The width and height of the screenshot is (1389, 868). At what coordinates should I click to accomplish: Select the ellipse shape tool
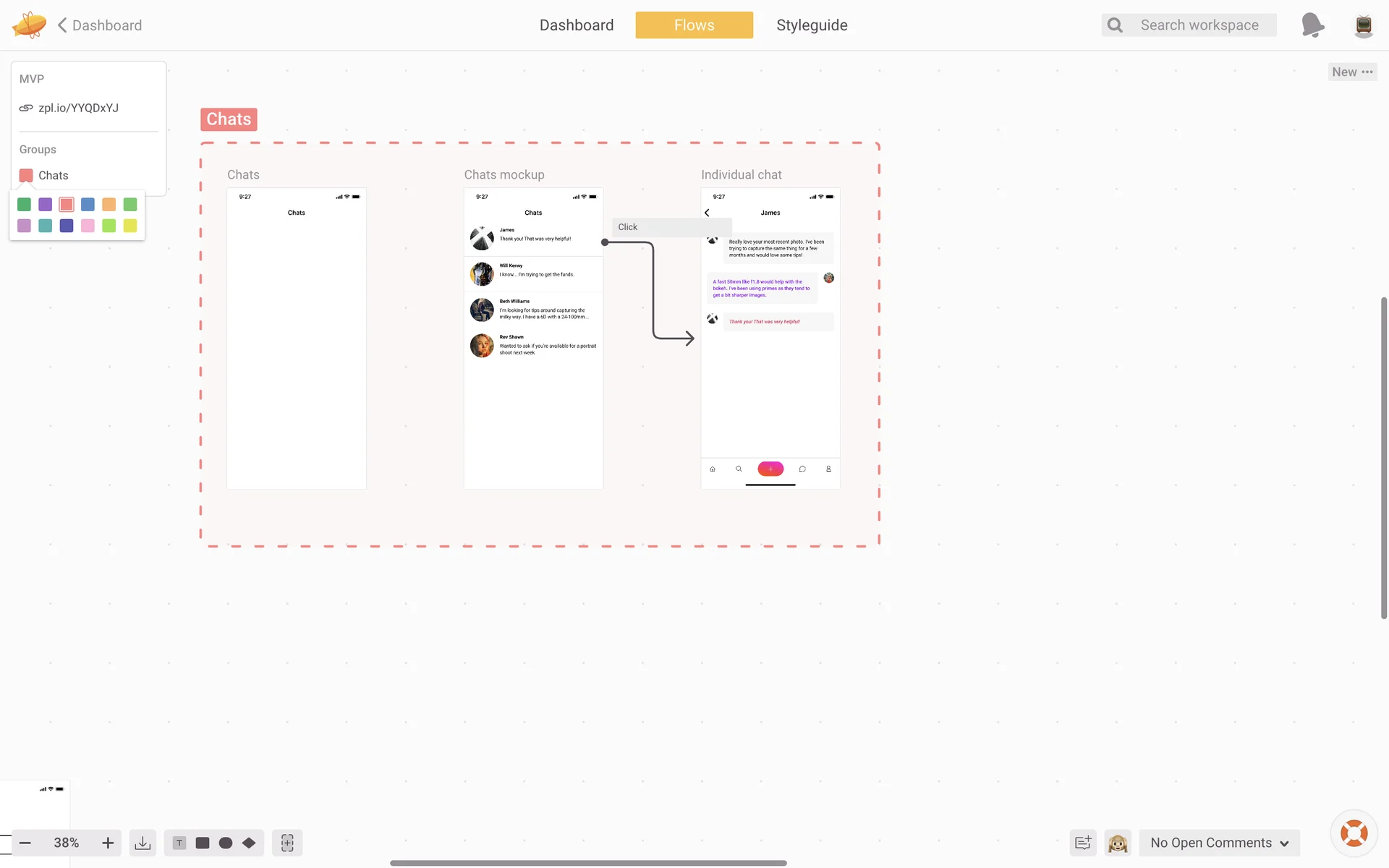pos(226,843)
